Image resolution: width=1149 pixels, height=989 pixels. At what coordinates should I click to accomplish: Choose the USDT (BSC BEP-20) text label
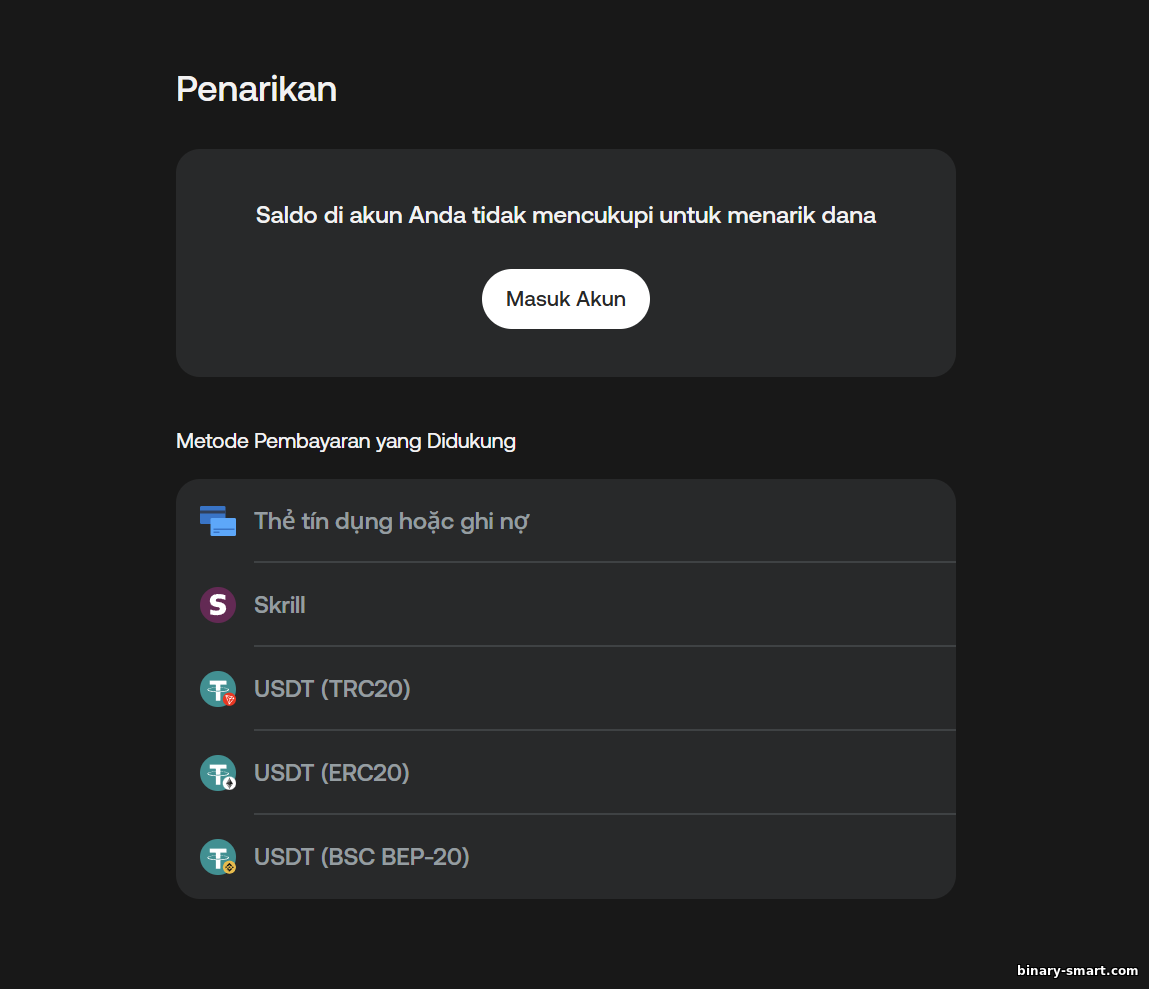click(362, 857)
